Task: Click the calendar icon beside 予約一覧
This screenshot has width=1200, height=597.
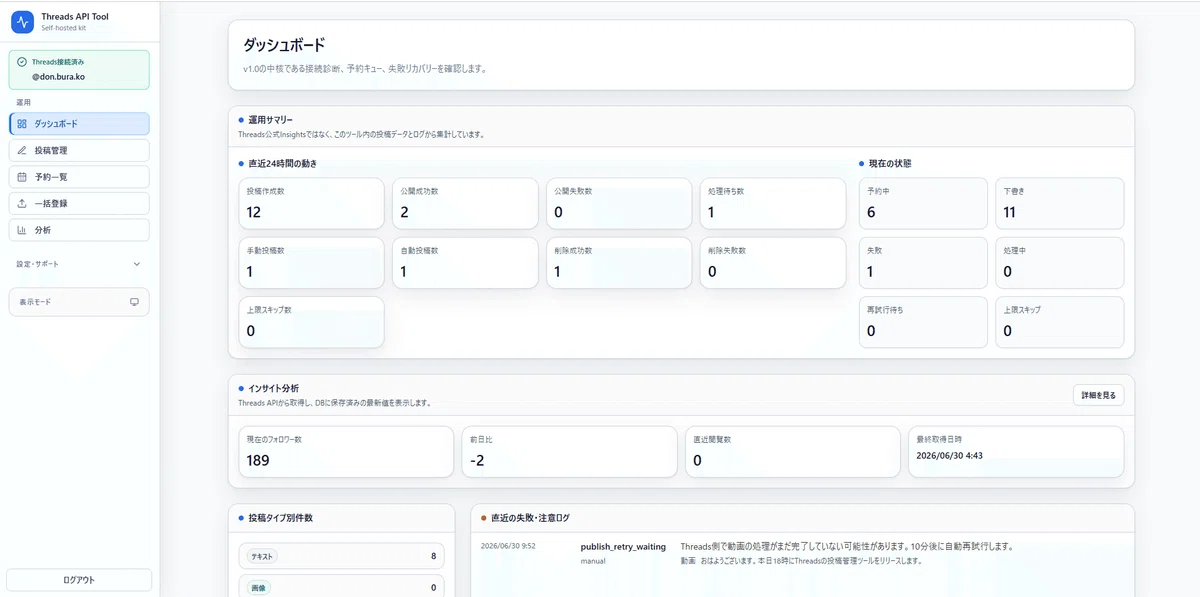Action: click(x=22, y=177)
